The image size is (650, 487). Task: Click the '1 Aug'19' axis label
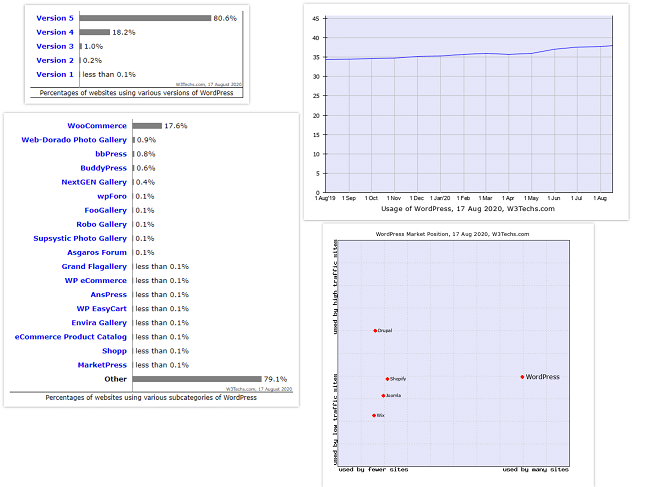coord(325,199)
